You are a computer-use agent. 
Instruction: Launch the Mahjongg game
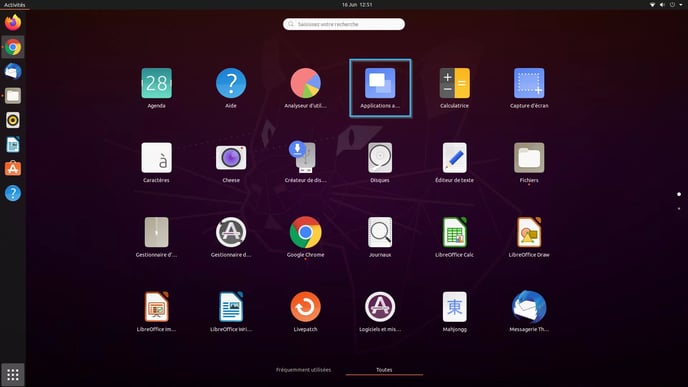point(455,307)
